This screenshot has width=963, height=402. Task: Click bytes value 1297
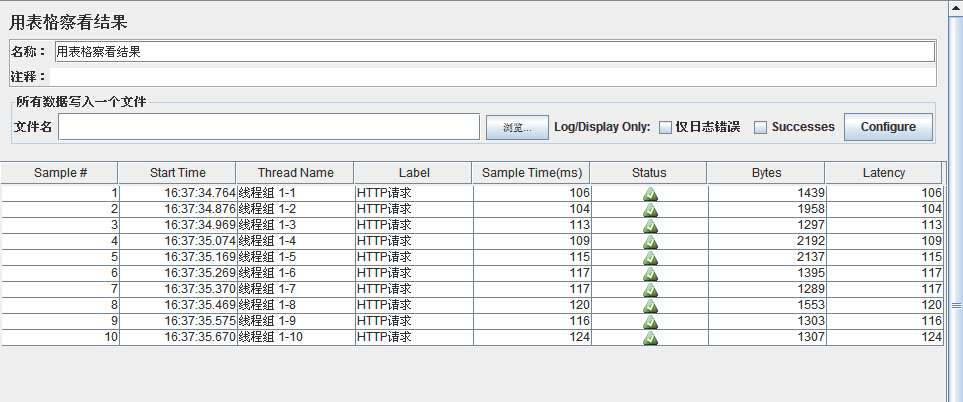(811, 225)
